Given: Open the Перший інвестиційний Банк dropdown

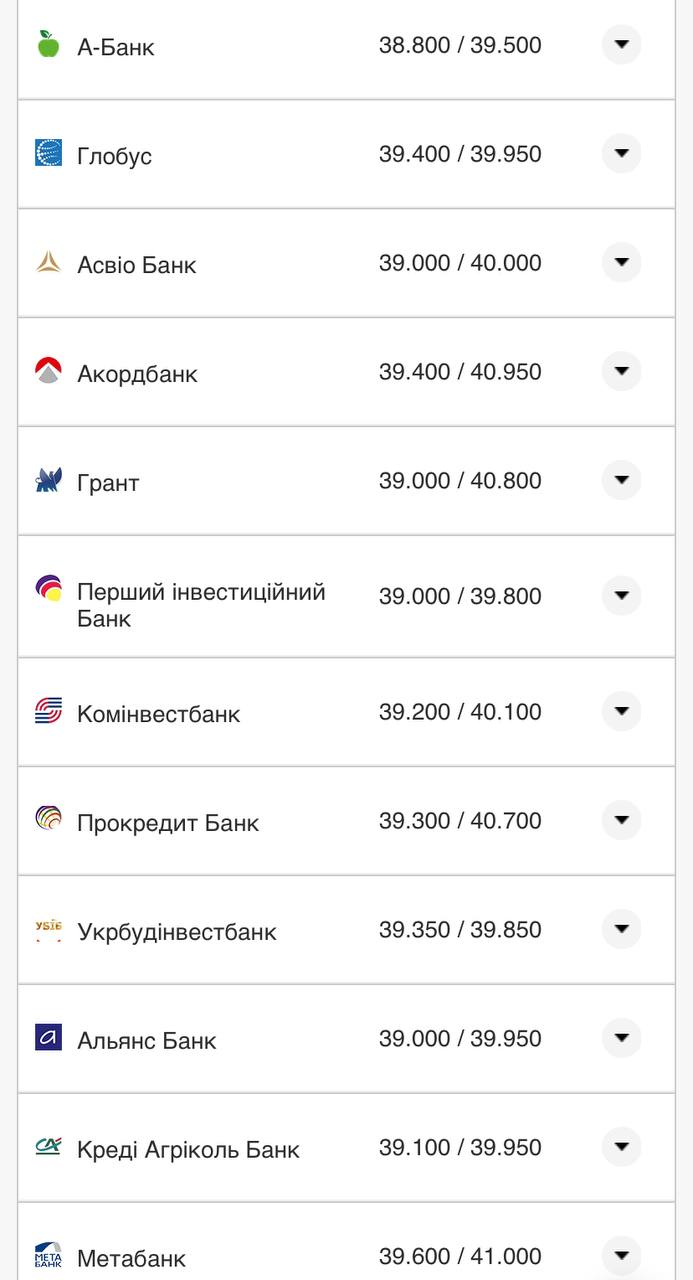Looking at the screenshot, I should pyautogui.click(x=621, y=595).
